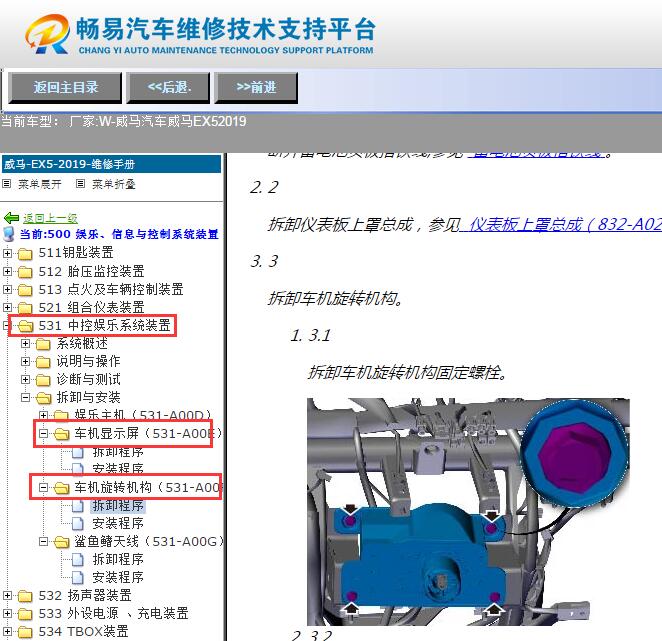Click the 车机显示屏 folder icon
Image resolution: width=662 pixels, height=641 pixels.
(62, 434)
